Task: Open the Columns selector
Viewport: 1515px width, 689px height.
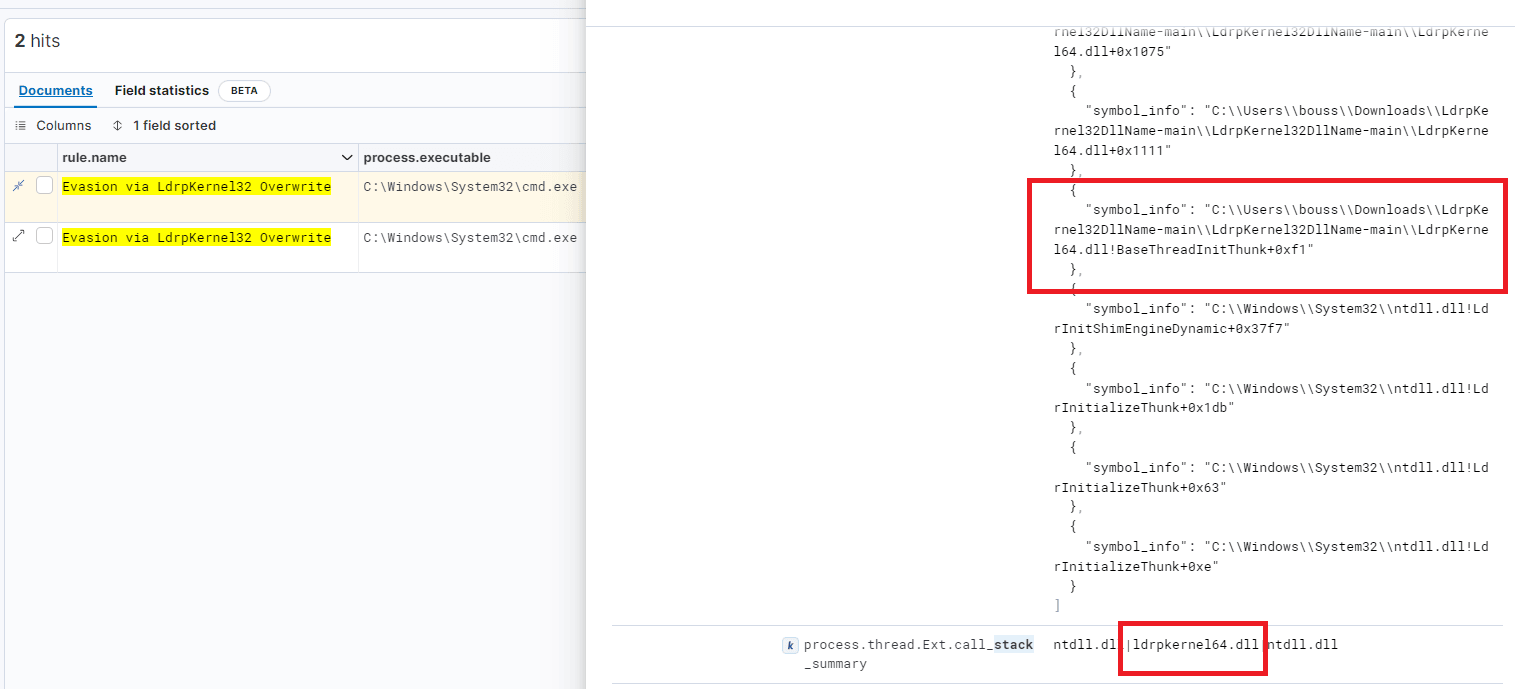Action: (53, 126)
